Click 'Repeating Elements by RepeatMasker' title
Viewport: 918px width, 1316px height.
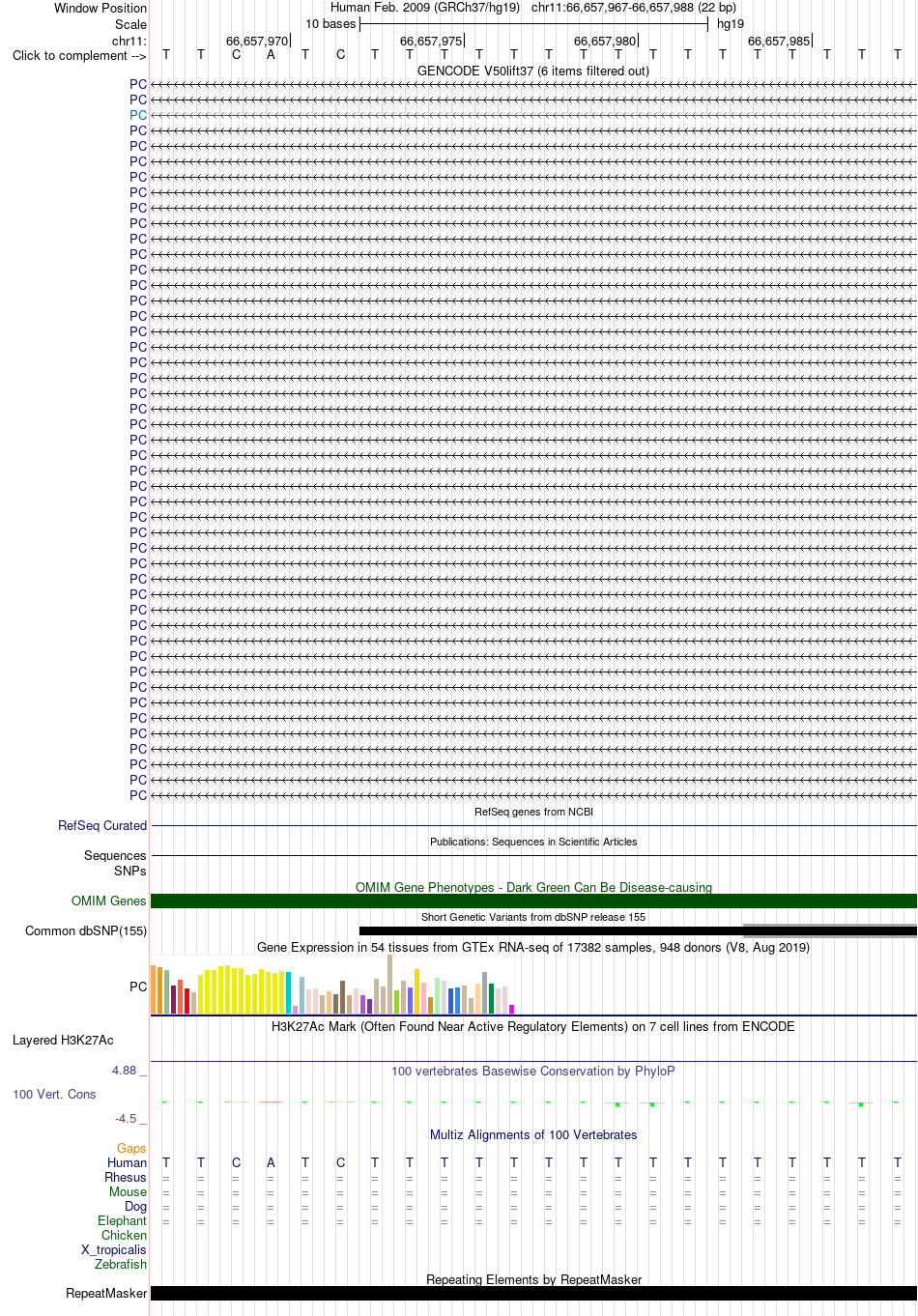533,1279
